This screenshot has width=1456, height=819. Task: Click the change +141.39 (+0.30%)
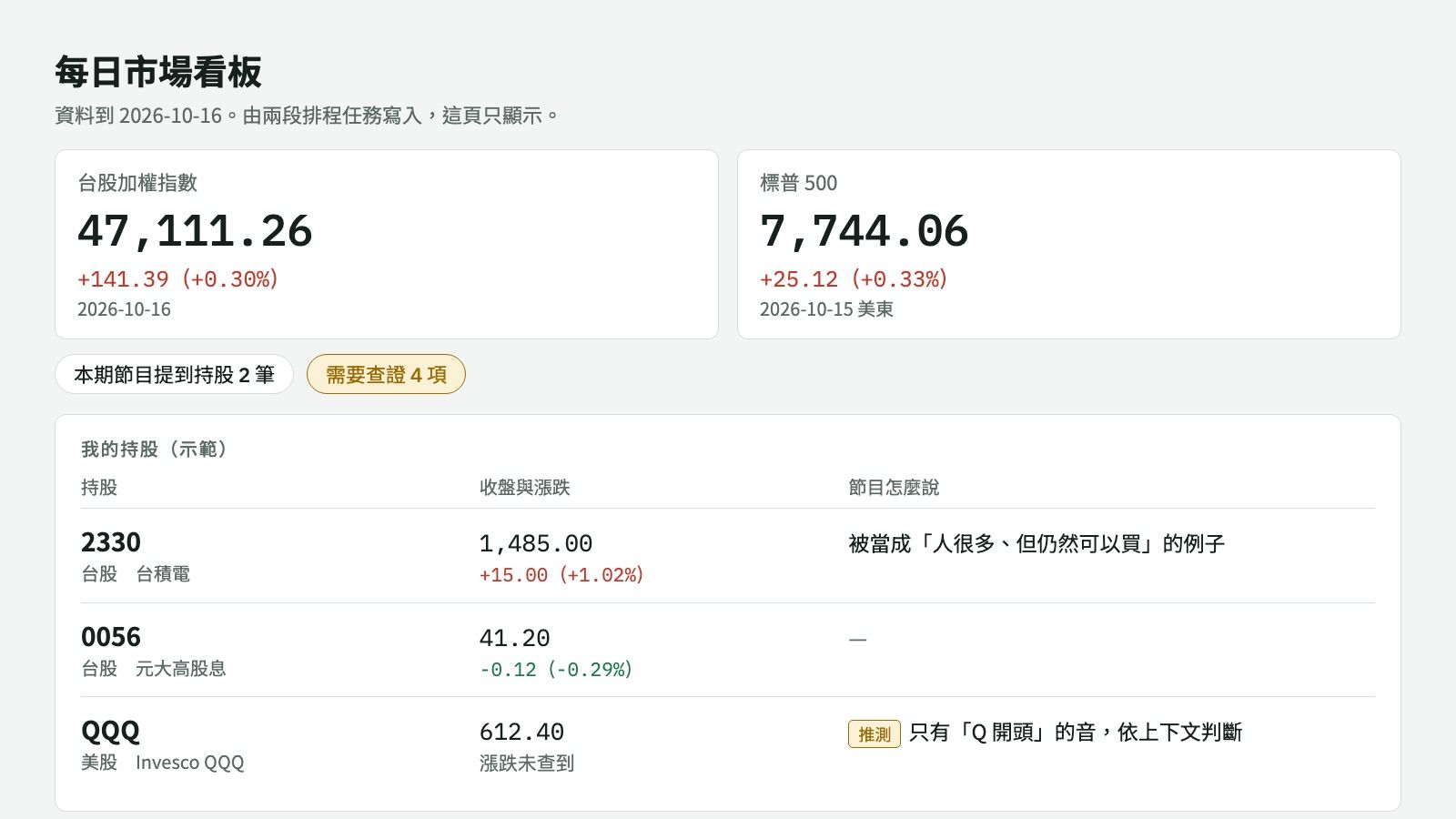[177, 278]
